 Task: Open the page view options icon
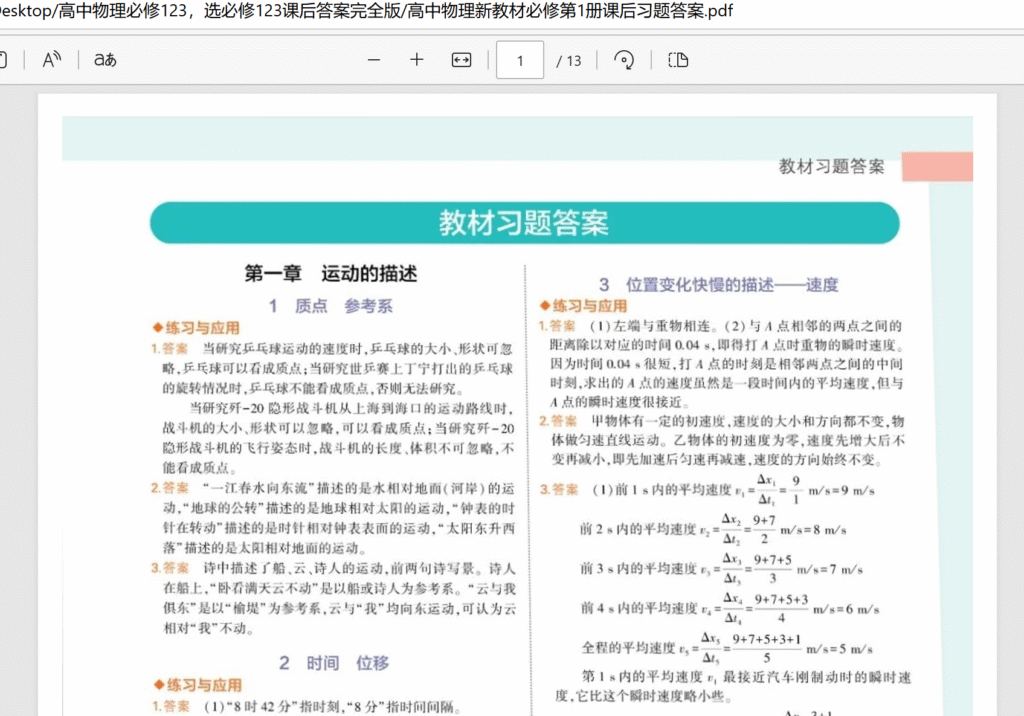click(678, 60)
